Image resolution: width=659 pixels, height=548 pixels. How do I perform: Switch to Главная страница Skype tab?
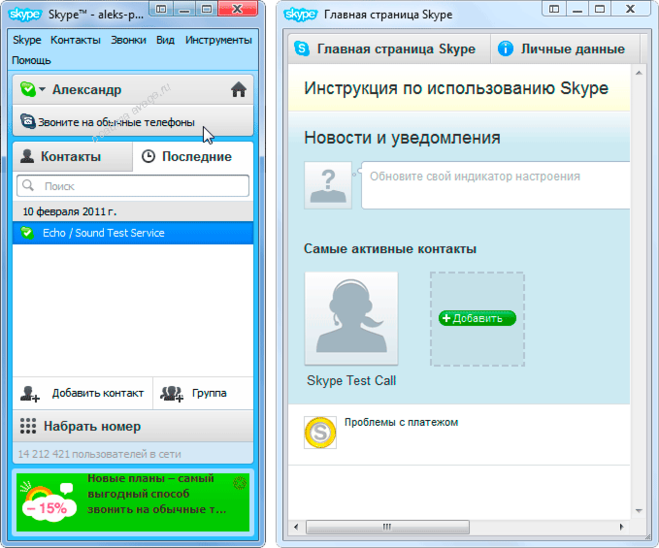point(389,49)
